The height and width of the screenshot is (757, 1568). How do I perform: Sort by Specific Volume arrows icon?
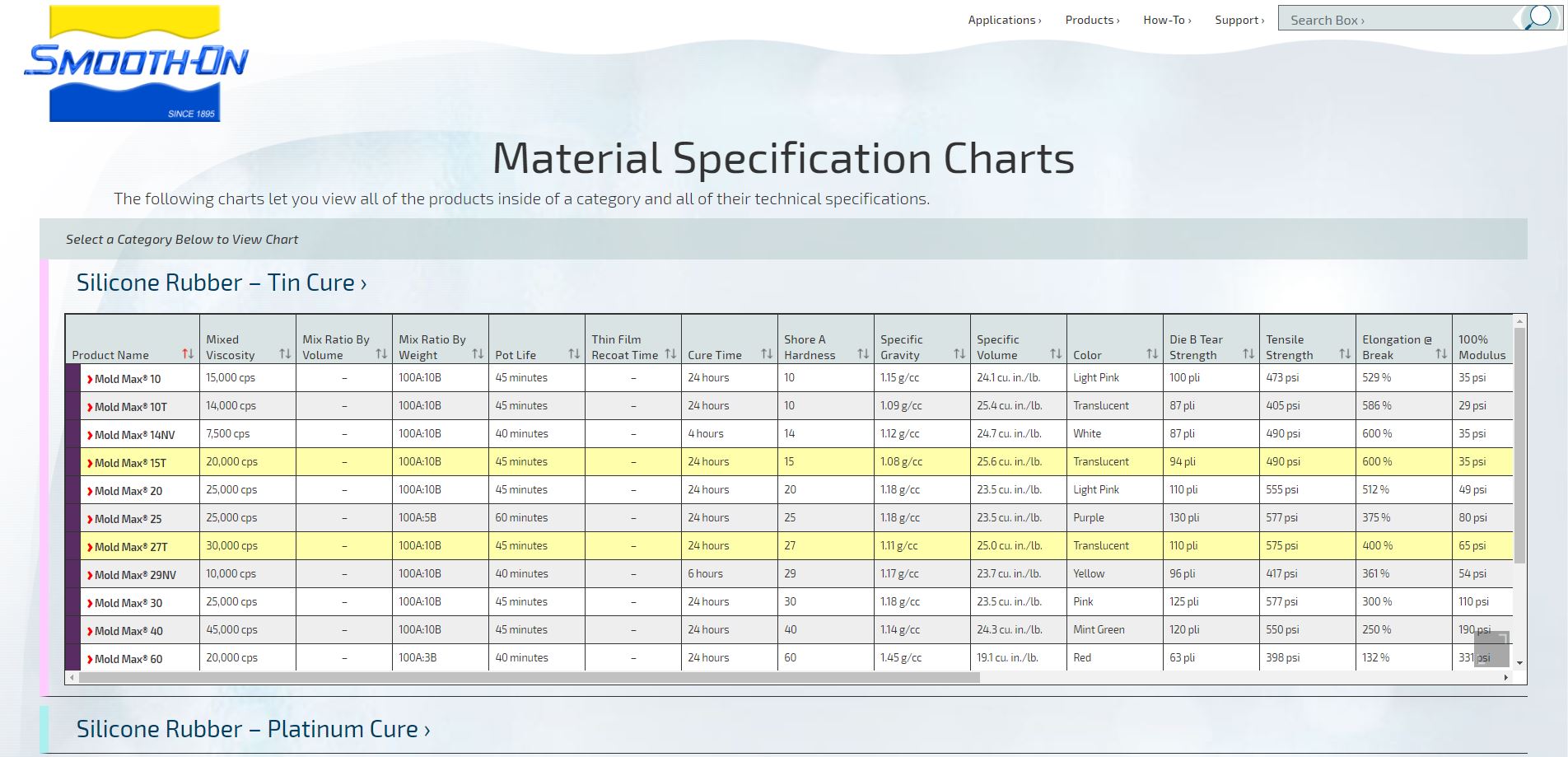click(x=1056, y=354)
